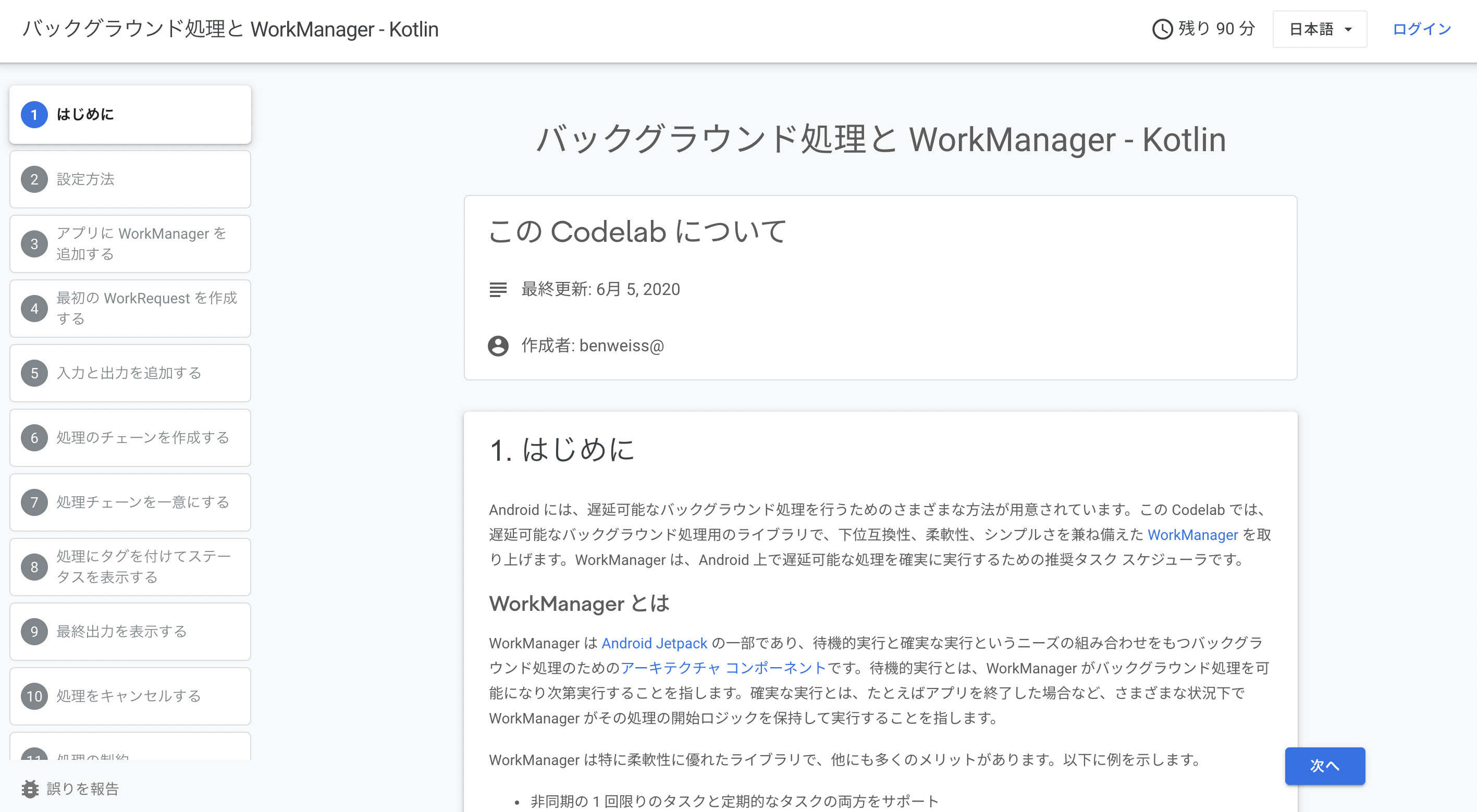Image resolution: width=1477 pixels, height=812 pixels.
Task: Open step 6 処理のチェーンを作成する section
Action: click(x=35, y=438)
